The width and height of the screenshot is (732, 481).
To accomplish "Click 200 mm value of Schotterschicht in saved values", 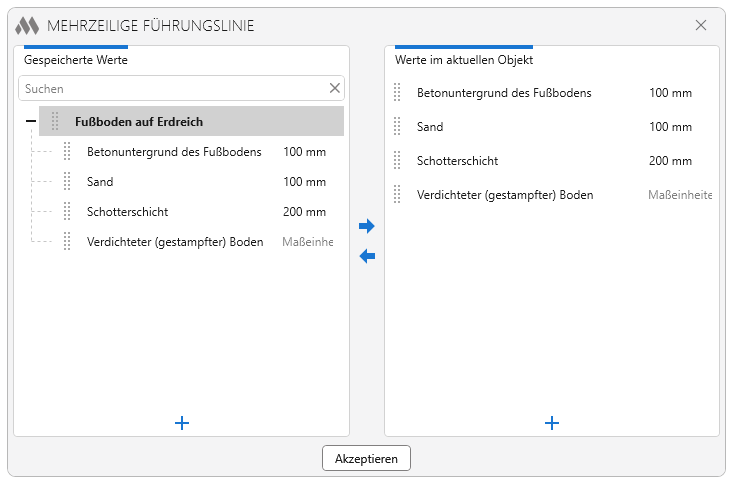I will (x=304, y=212).
